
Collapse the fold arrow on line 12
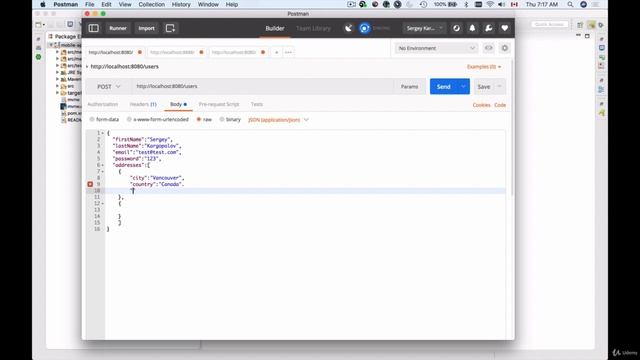click(x=103, y=204)
